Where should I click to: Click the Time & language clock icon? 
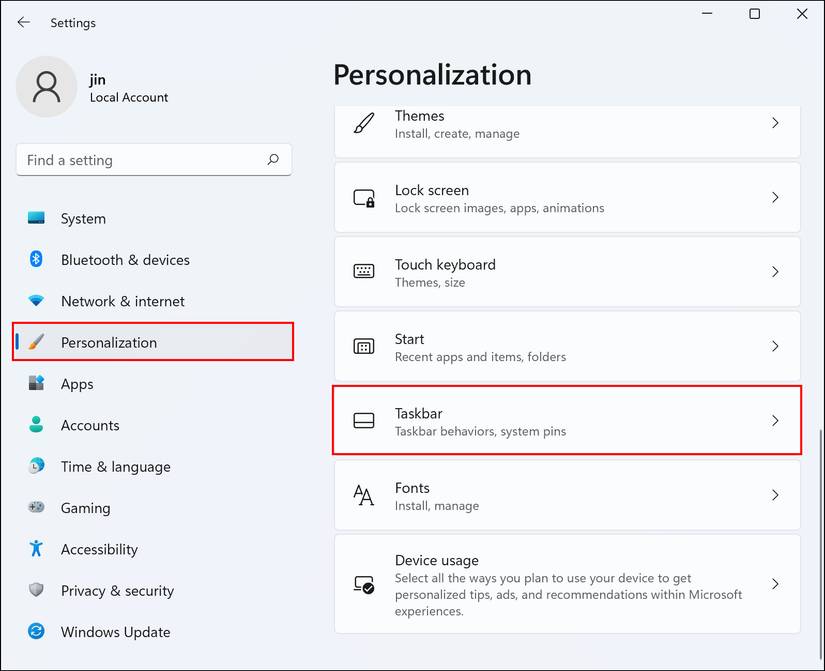tap(35, 466)
